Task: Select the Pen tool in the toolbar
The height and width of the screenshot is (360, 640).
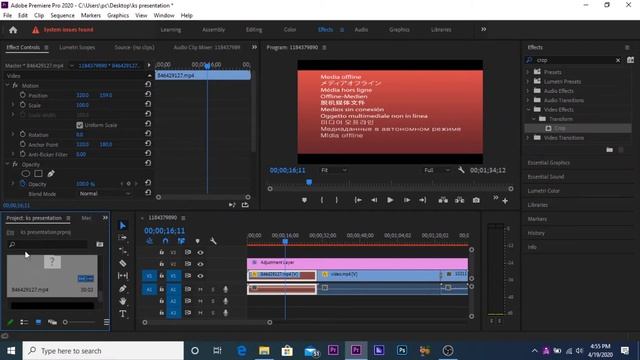Action: pyautogui.click(x=122, y=289)
